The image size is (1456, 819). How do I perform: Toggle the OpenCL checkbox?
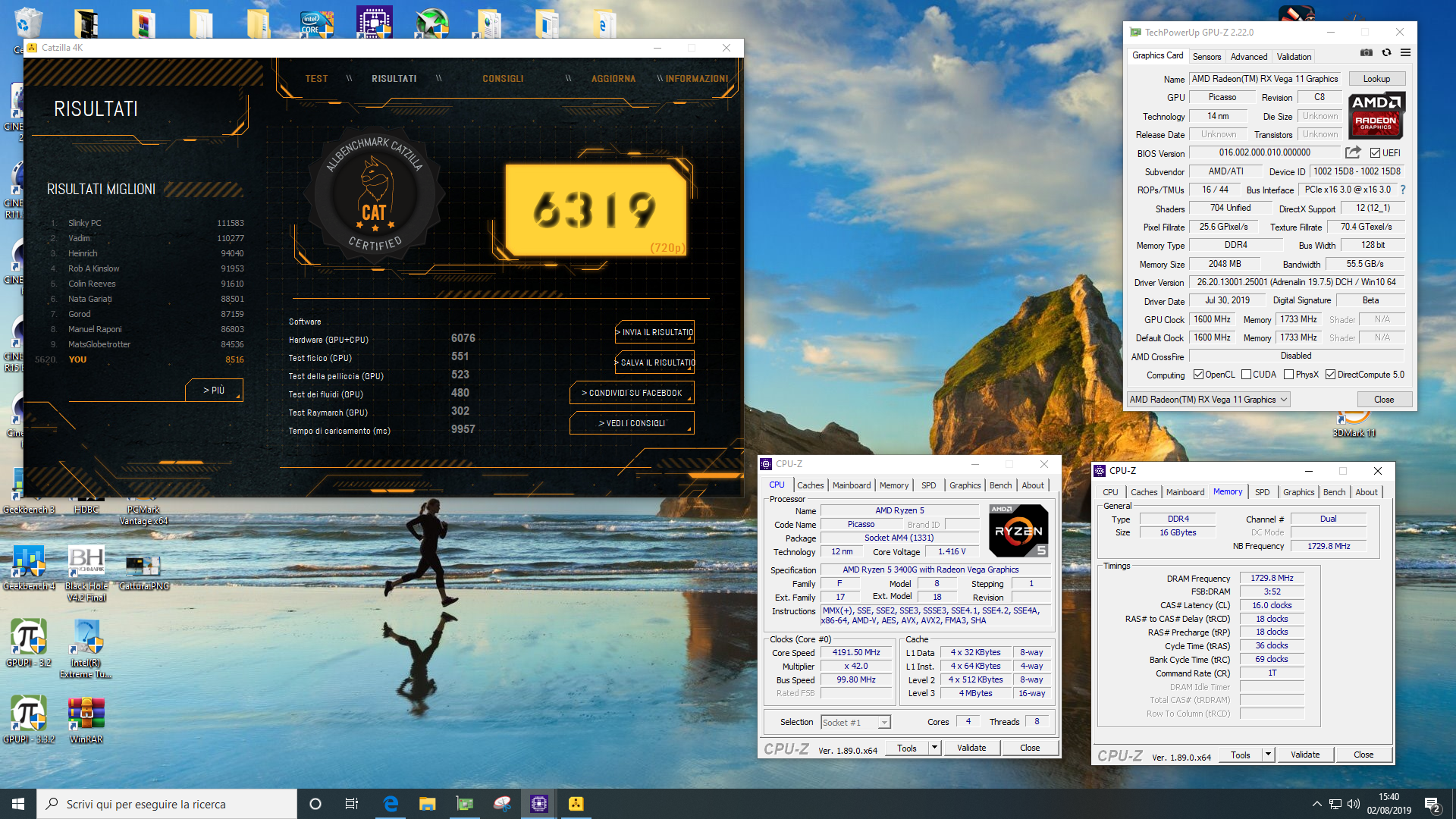click(1198, 375)
